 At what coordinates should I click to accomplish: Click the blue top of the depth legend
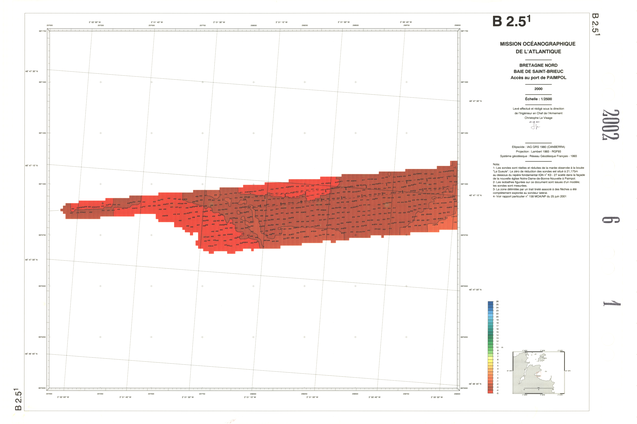click(x=491, y=305)
